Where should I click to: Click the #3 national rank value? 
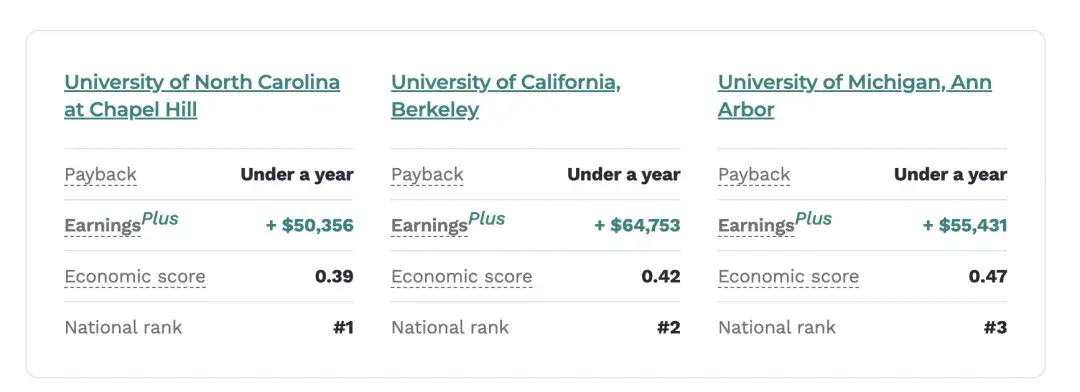995,327
